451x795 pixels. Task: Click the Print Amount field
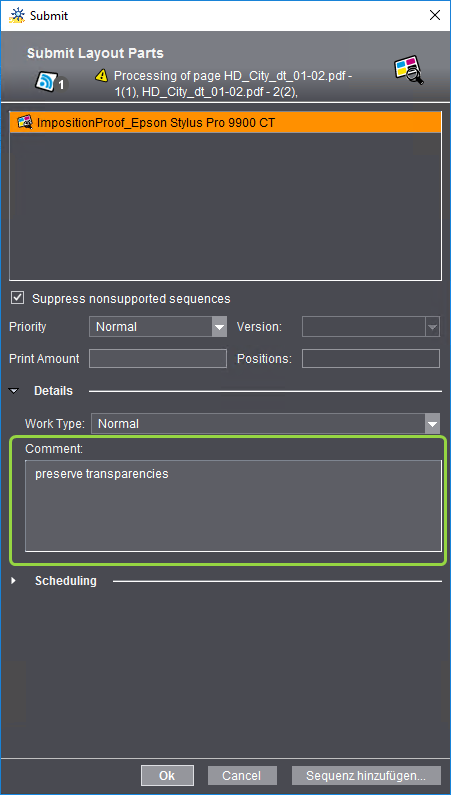point(158,358)
